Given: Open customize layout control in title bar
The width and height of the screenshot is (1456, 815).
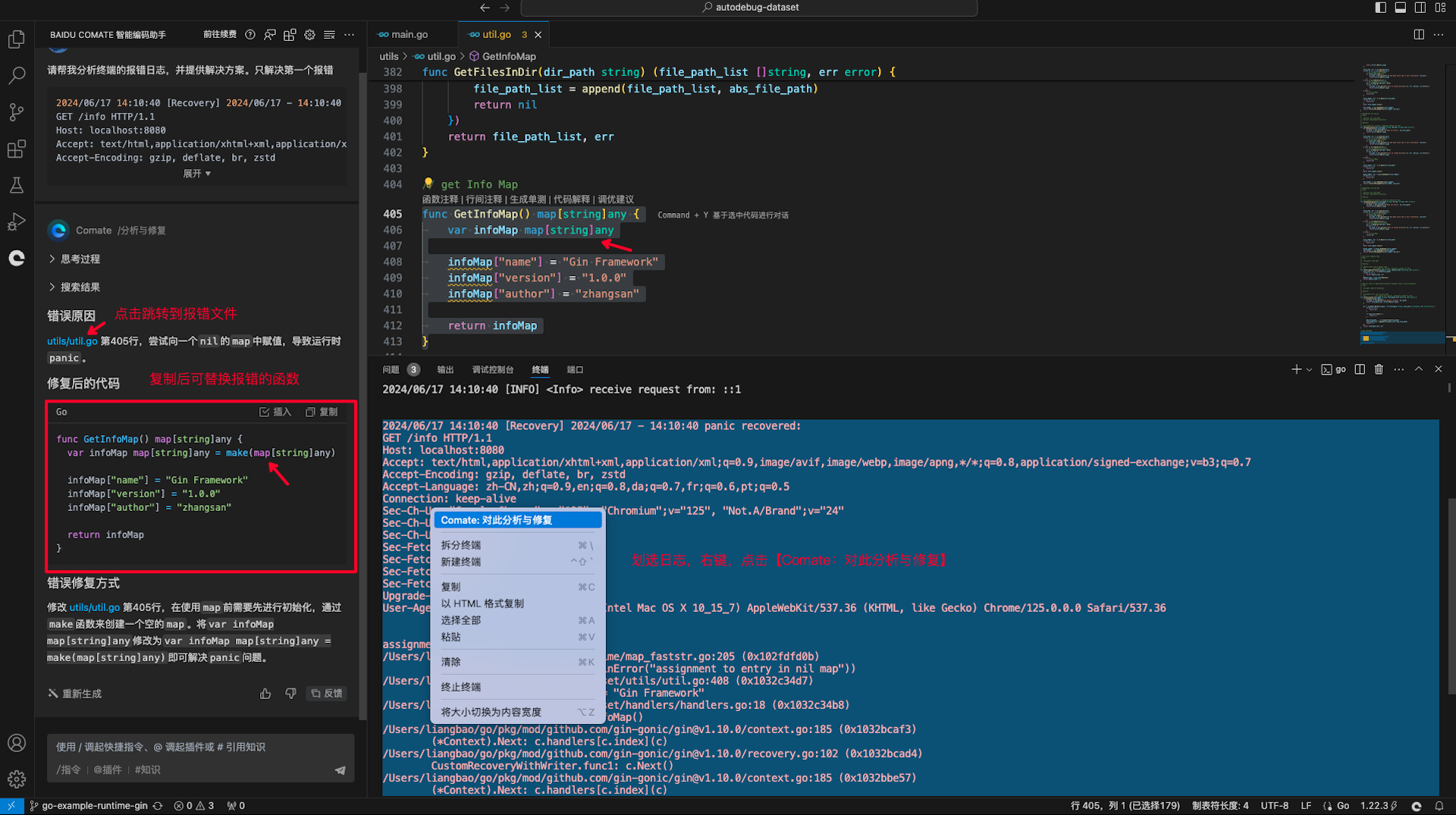Looking at the screenshot, I should tap(1440, 8).
